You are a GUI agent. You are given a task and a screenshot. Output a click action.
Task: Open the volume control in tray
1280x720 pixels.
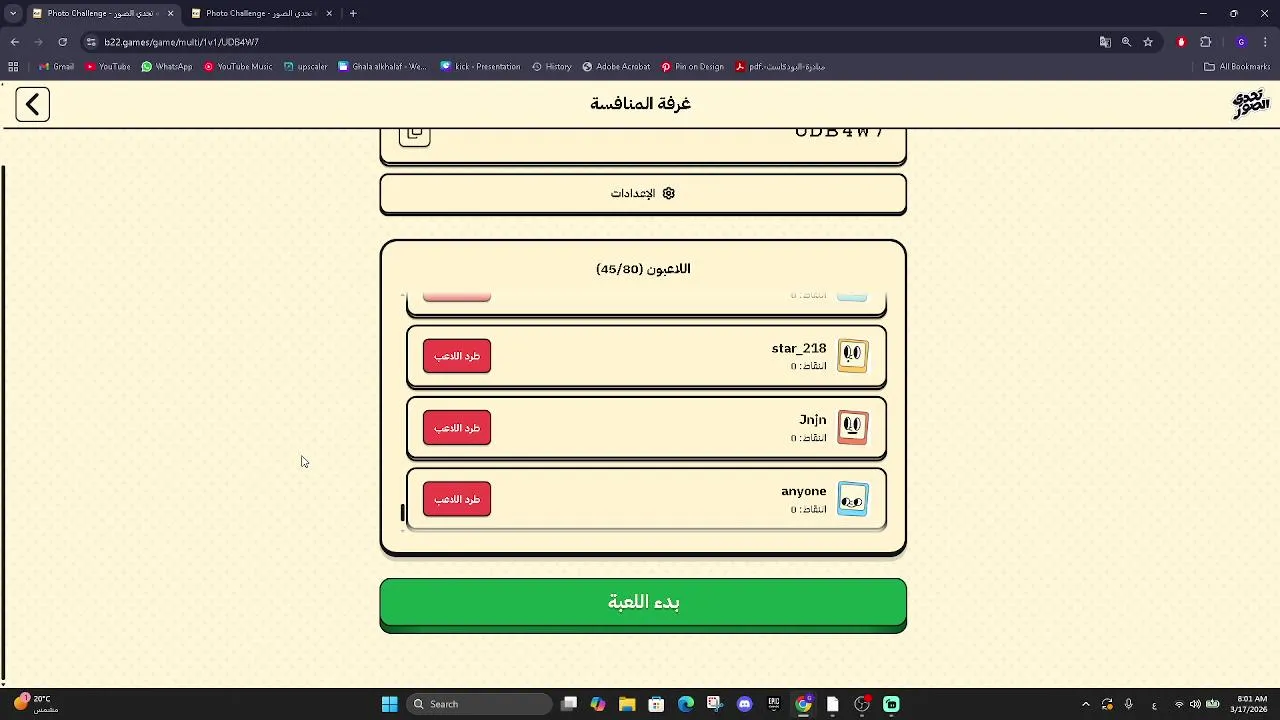[x=1195, y=704]
